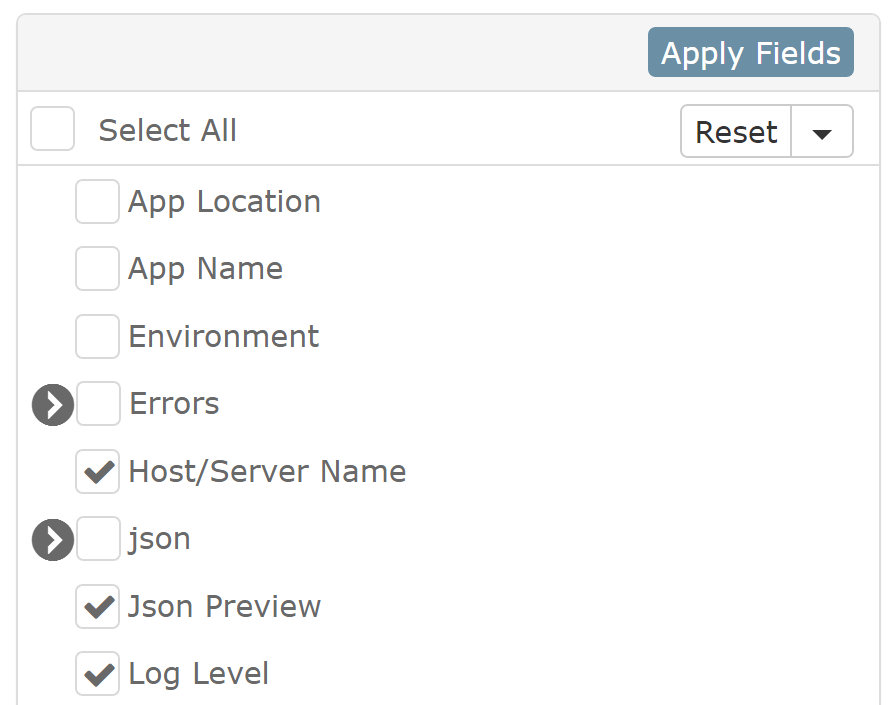Image resolution: width=893 pixels, height=705 pixels.
Task: Click the 'json' field label text
Action: (x=159, y=539)
